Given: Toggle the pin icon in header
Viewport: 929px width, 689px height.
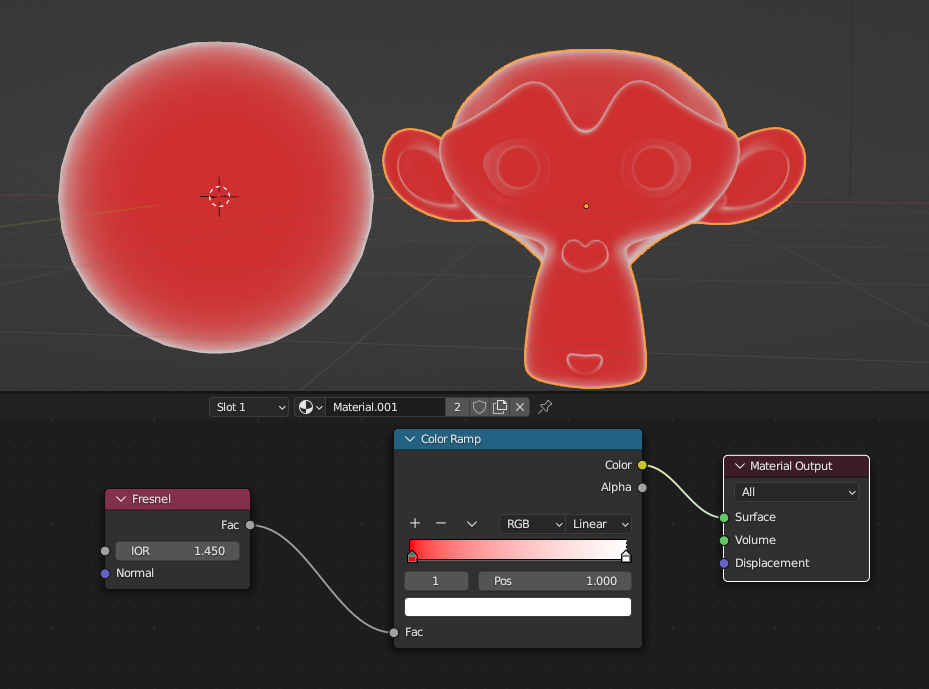Looking at the screenshot, I should pos(545,407).
